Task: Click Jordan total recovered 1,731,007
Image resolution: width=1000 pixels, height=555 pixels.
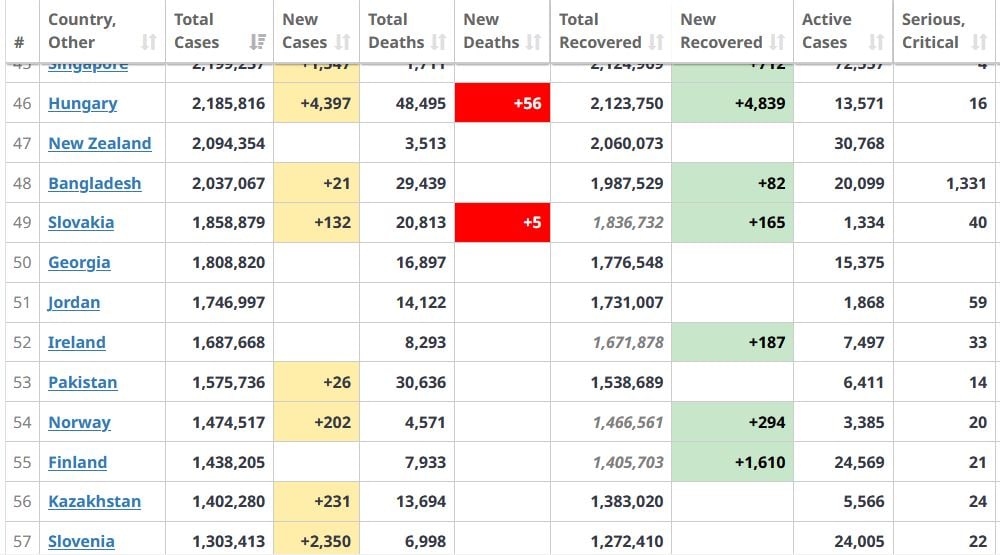Action: (627, 302)
